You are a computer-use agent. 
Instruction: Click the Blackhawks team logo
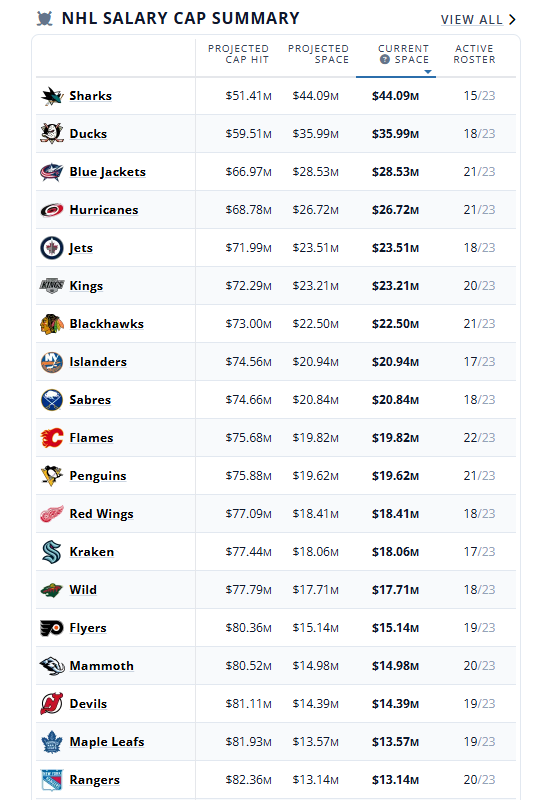(x=52, y=324)
